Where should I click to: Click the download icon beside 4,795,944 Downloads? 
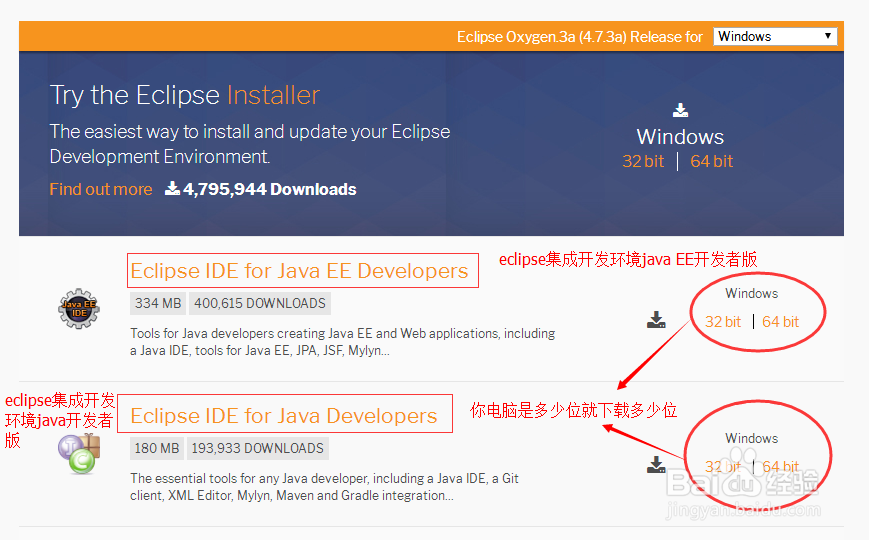(x=172, y=189)
